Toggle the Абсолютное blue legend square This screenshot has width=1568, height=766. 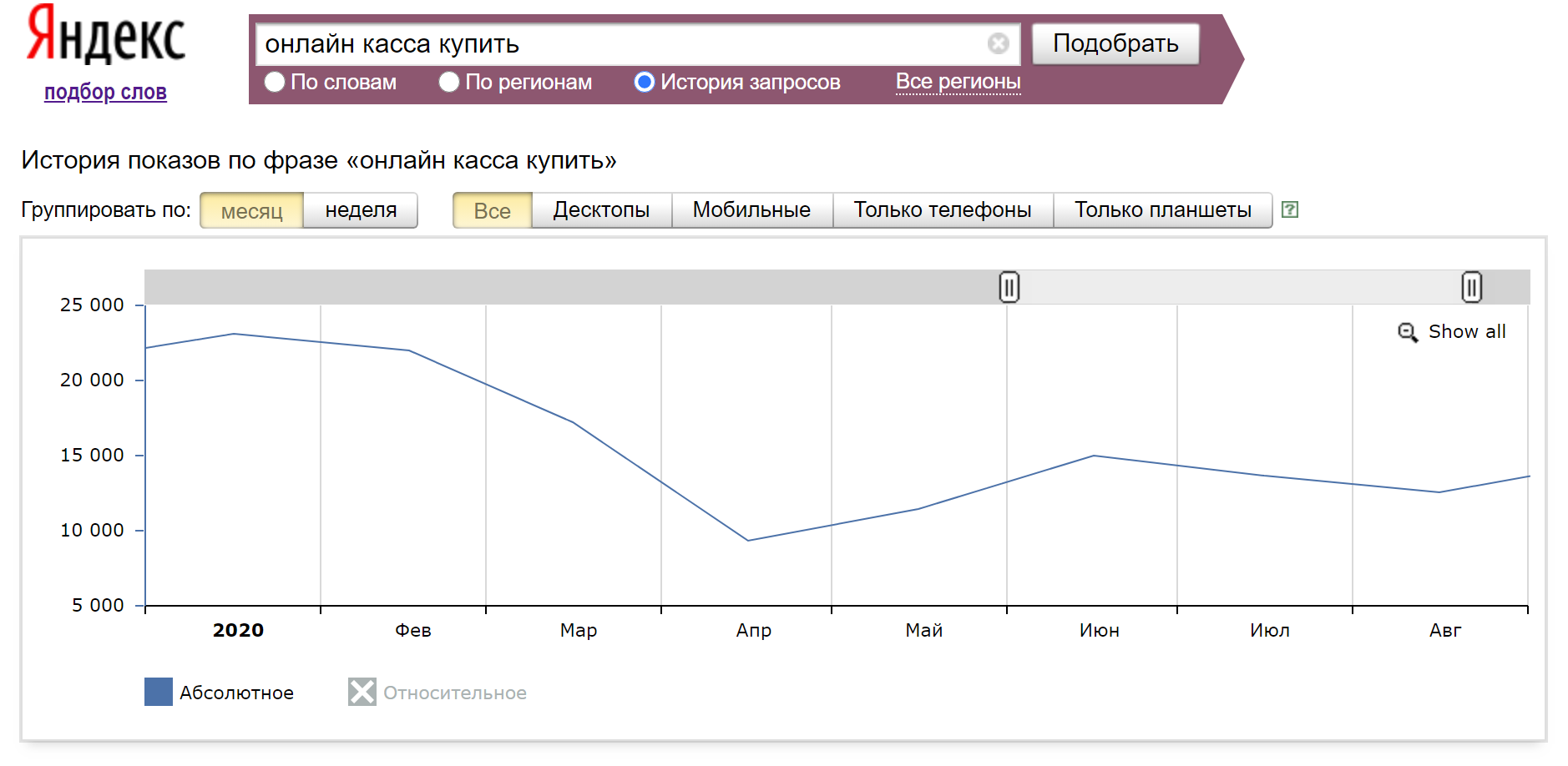tap(159, 692)
